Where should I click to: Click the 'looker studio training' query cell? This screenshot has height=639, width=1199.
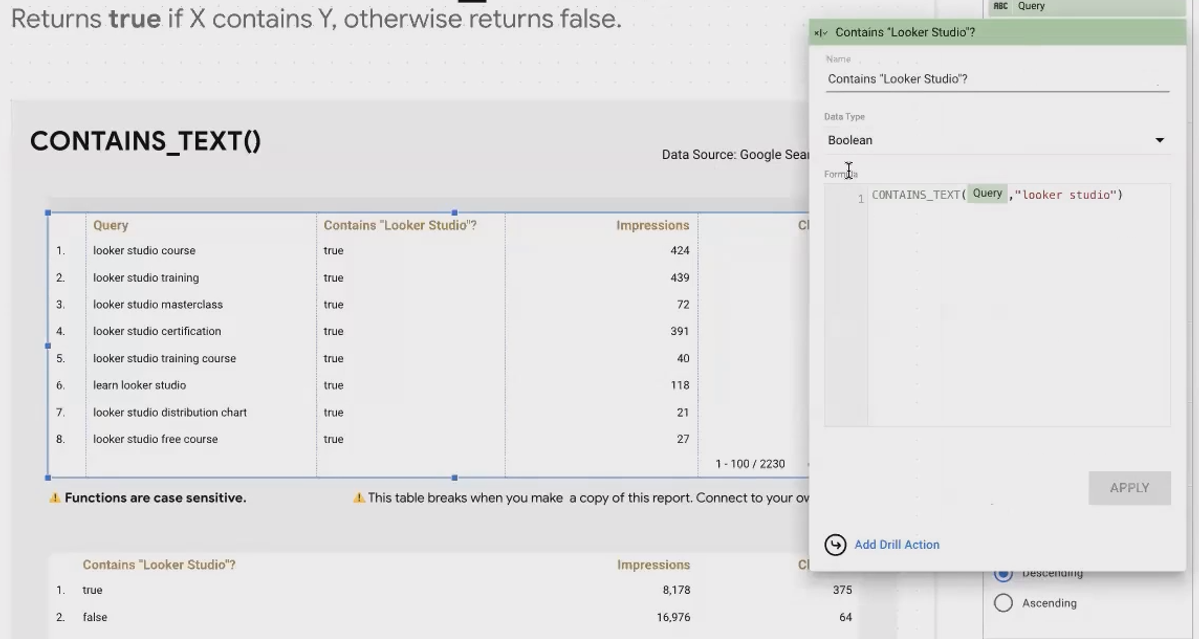point(146,278)
